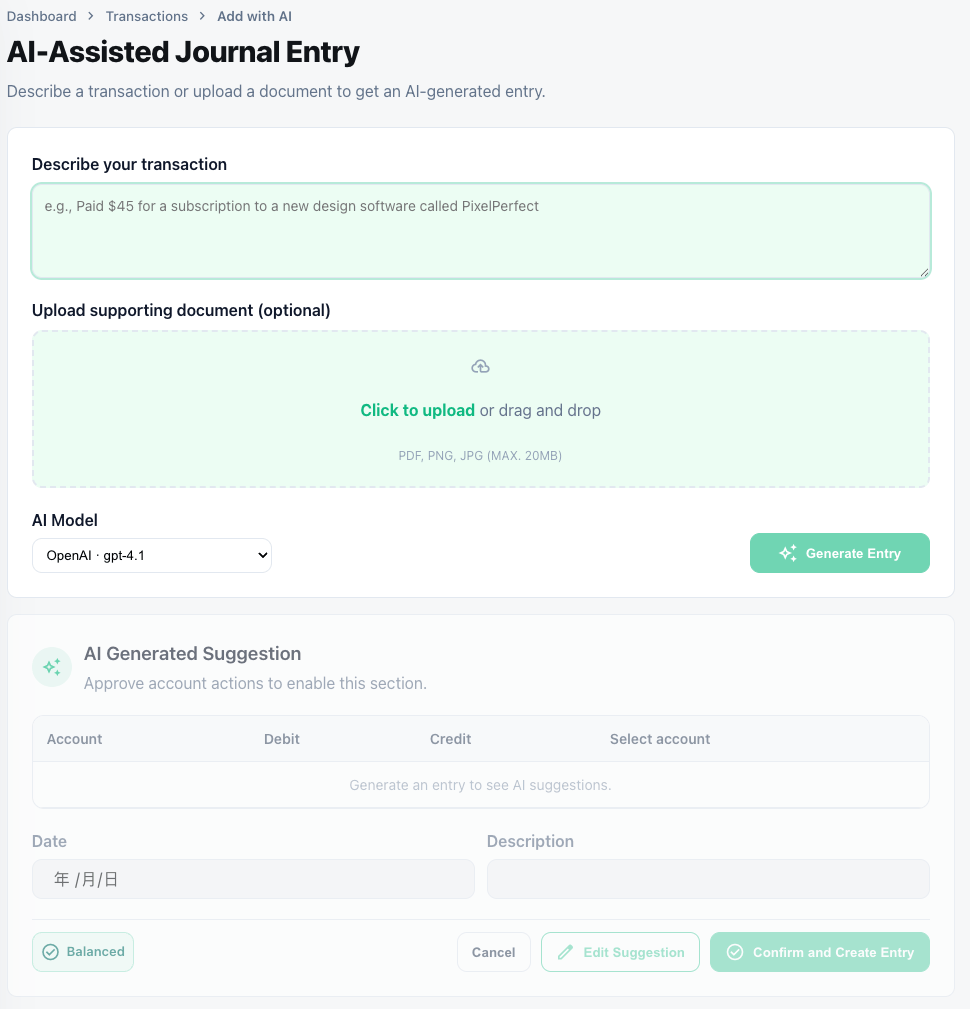Click the Description input field
The width and height of the screenshot is (970, 1009).
[x=707, y=878]
